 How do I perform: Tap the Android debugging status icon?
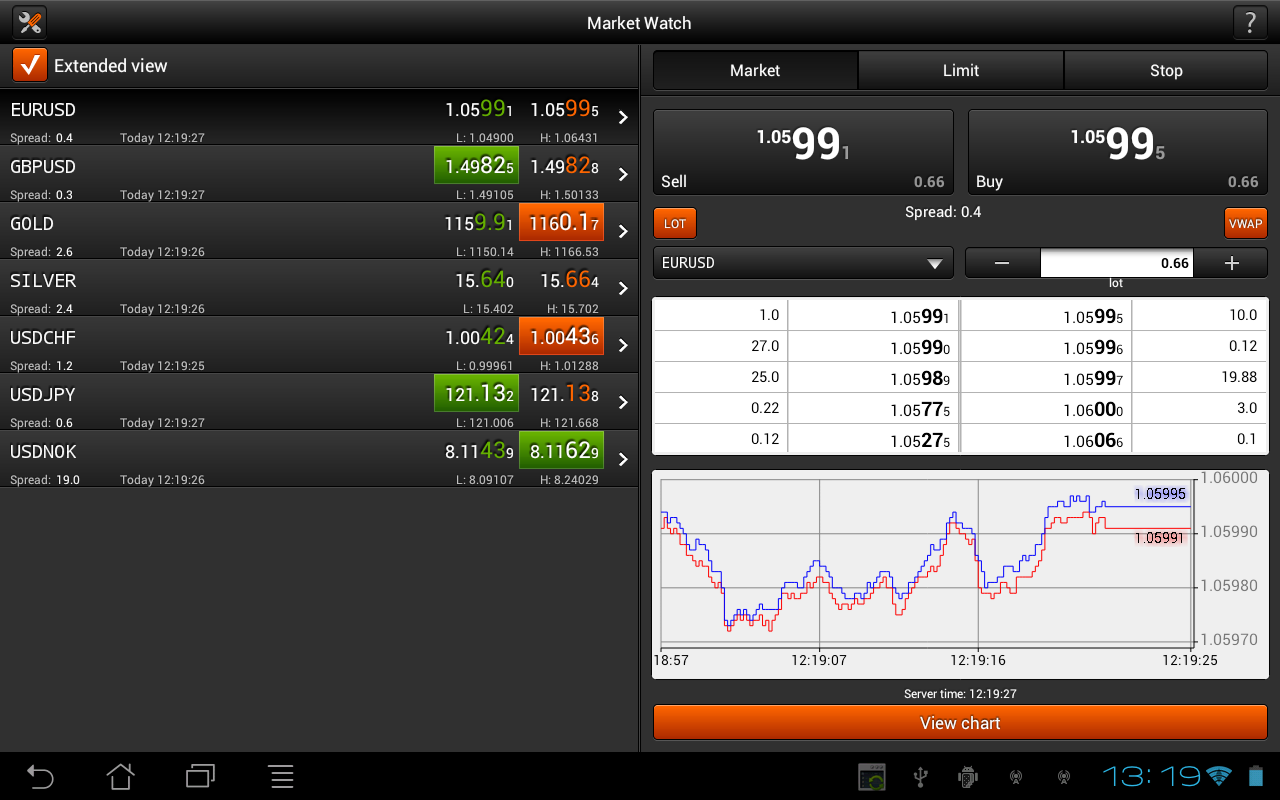coord(967,777)
